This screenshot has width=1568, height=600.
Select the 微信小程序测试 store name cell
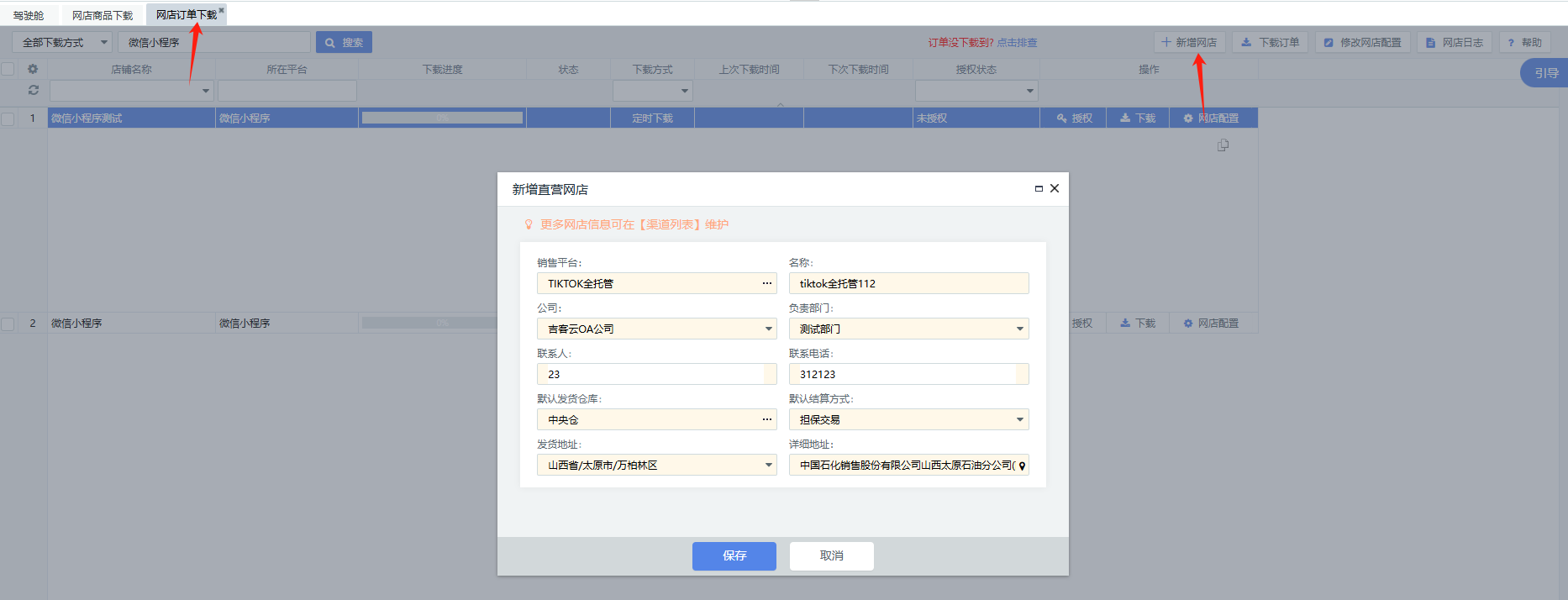tap(132, 118)
